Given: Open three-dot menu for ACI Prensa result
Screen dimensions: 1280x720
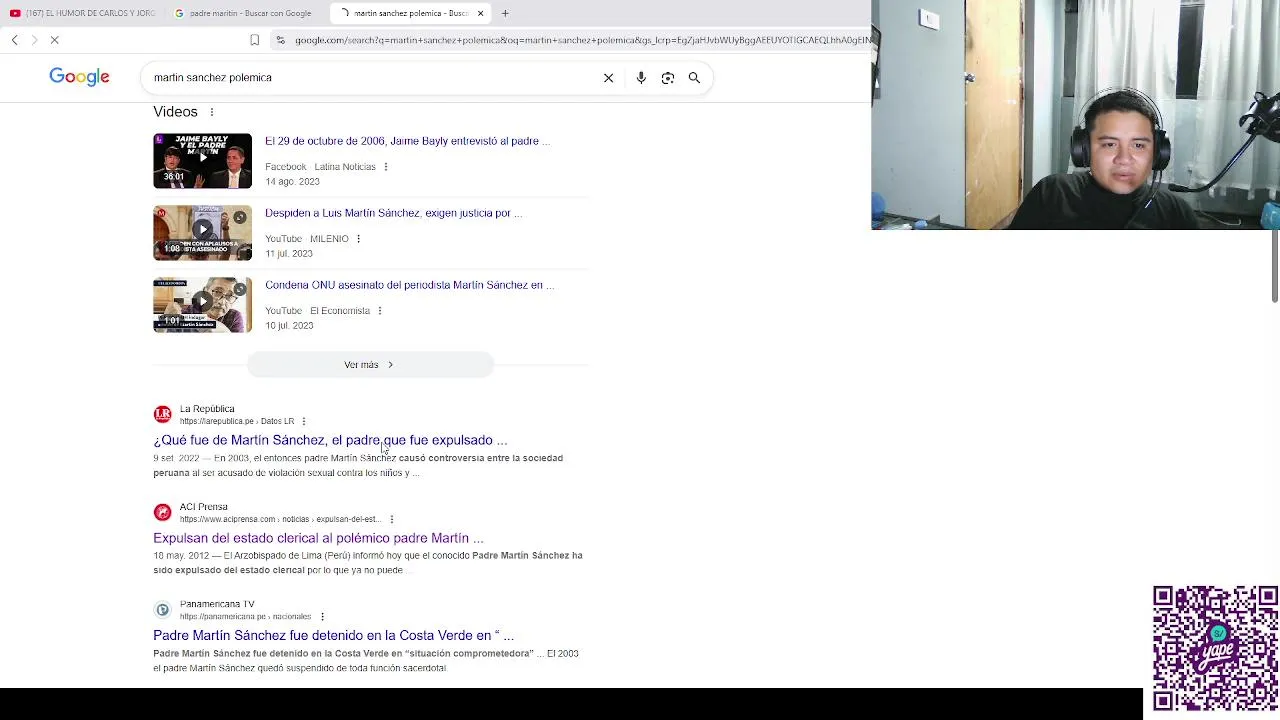Looking at the screenshot, I should point(392,520).
